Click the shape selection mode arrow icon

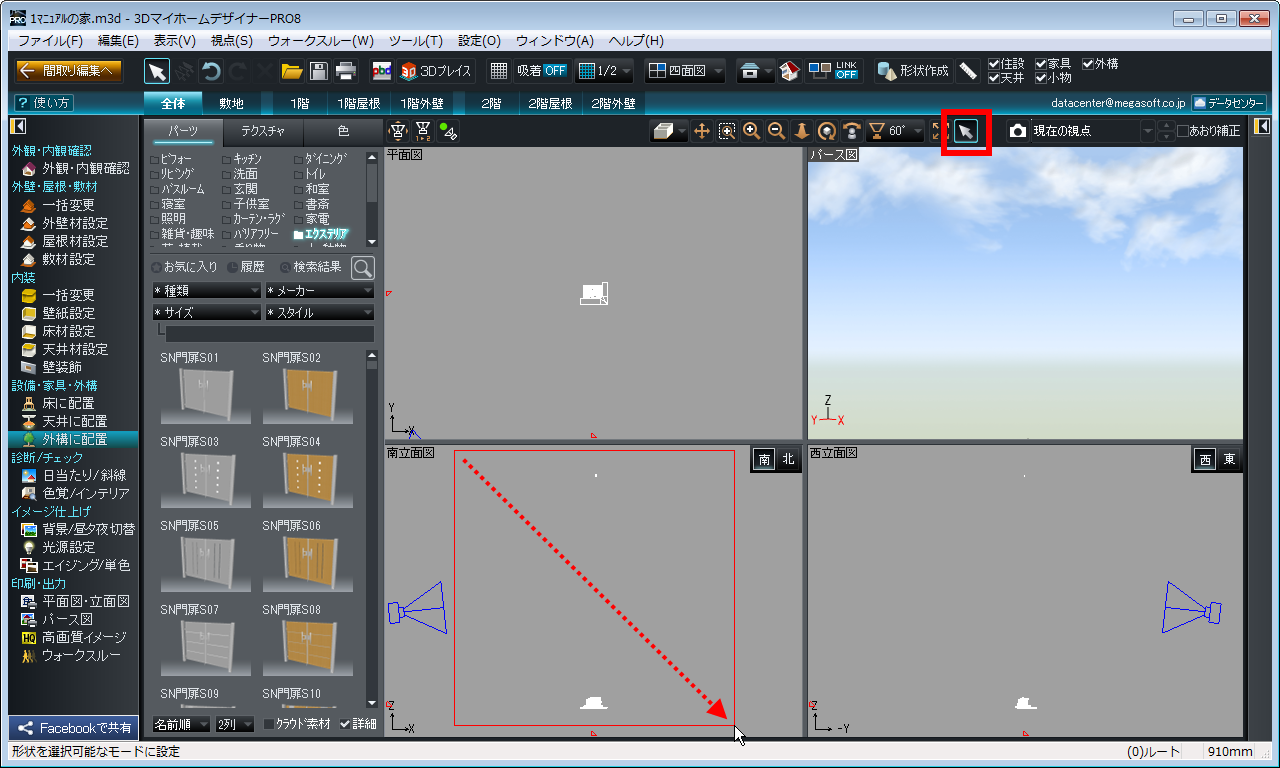point(966,131)
